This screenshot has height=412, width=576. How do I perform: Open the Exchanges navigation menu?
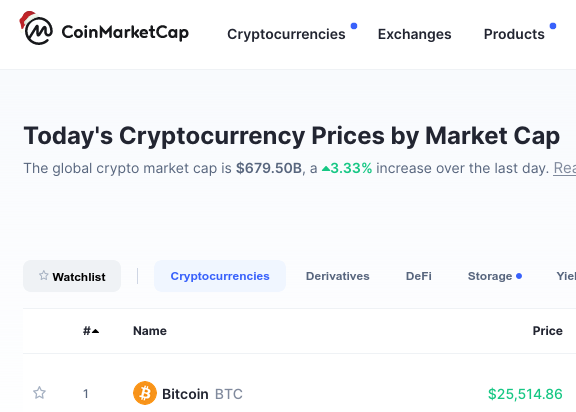[x=414, y=34]
